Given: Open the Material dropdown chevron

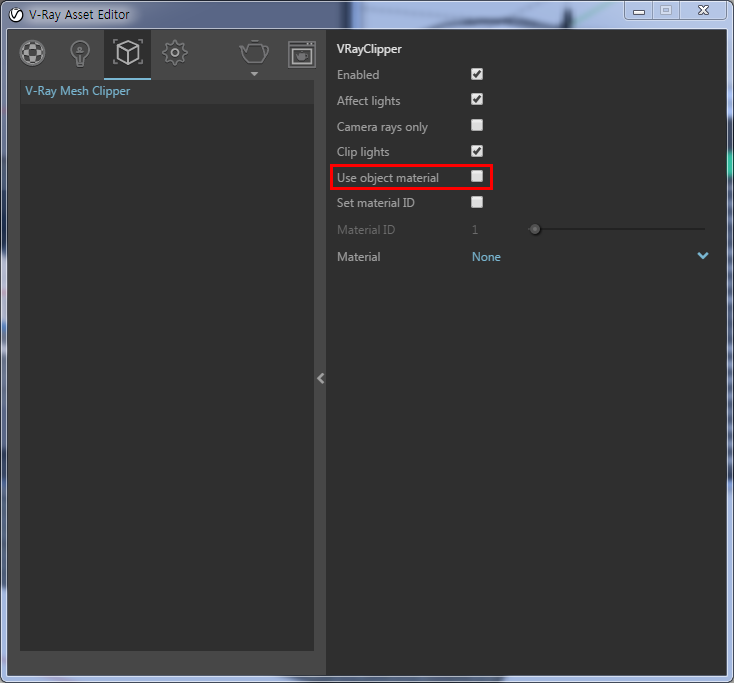Looking at the screenshot, I should [703, 256].
